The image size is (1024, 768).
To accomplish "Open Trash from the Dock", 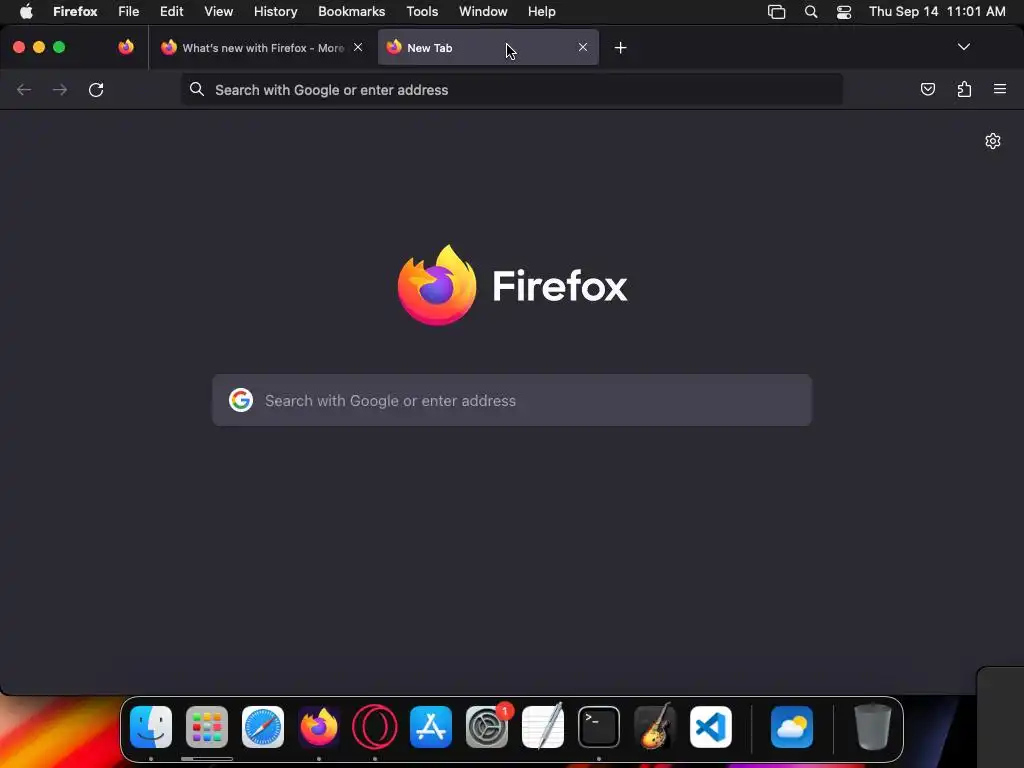I will click(873, 727).
